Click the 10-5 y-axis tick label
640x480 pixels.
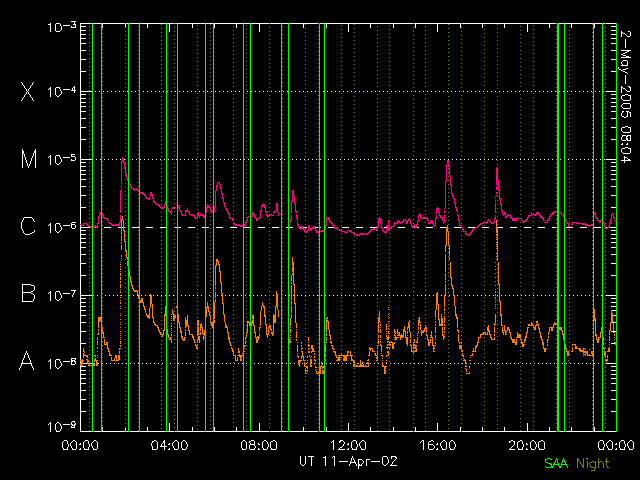point(62,160)
